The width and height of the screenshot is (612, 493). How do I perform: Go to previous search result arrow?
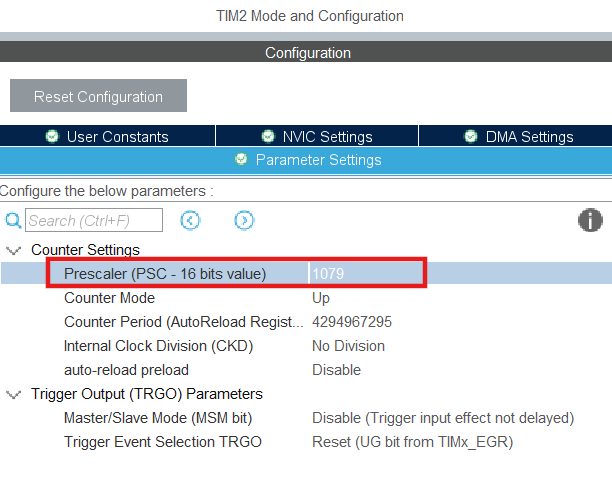(190, 221)
